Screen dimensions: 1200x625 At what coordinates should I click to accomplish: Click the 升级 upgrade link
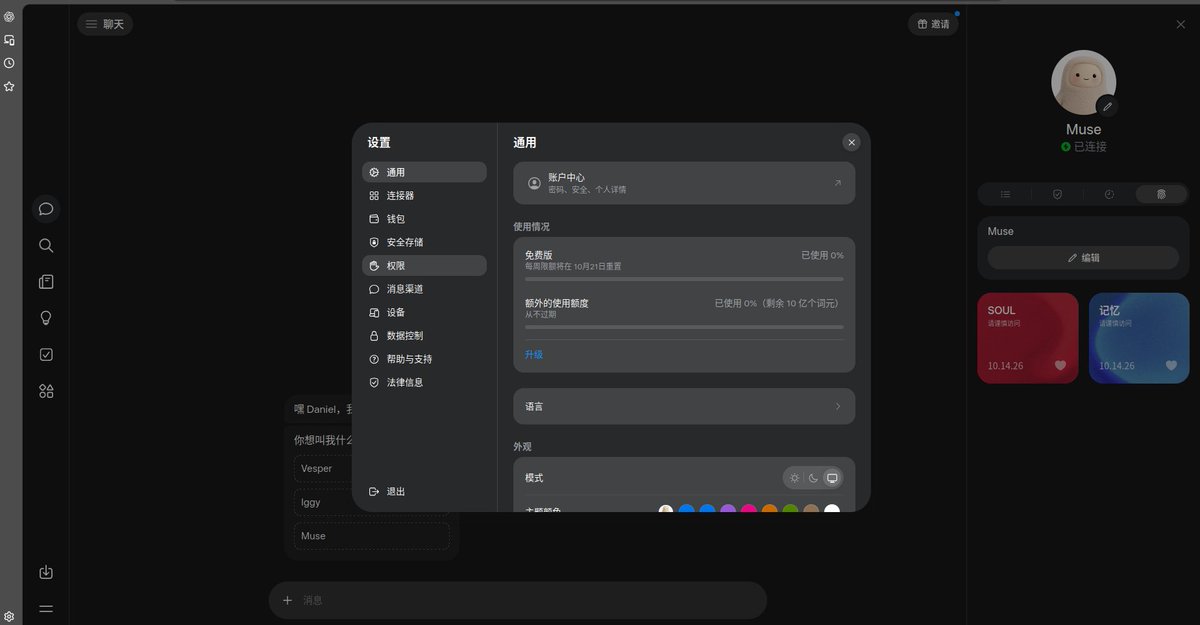pyautogui.click(x=534, y=355)
